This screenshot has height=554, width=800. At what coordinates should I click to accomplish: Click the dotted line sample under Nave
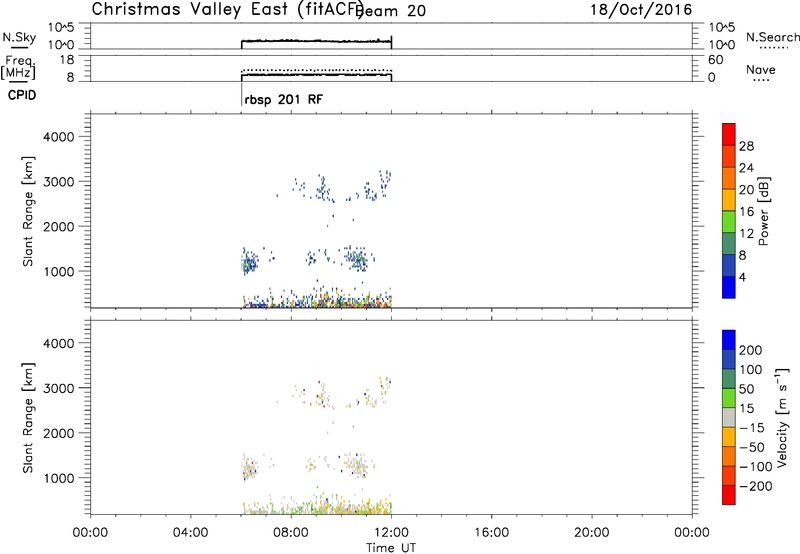[761, 80]
